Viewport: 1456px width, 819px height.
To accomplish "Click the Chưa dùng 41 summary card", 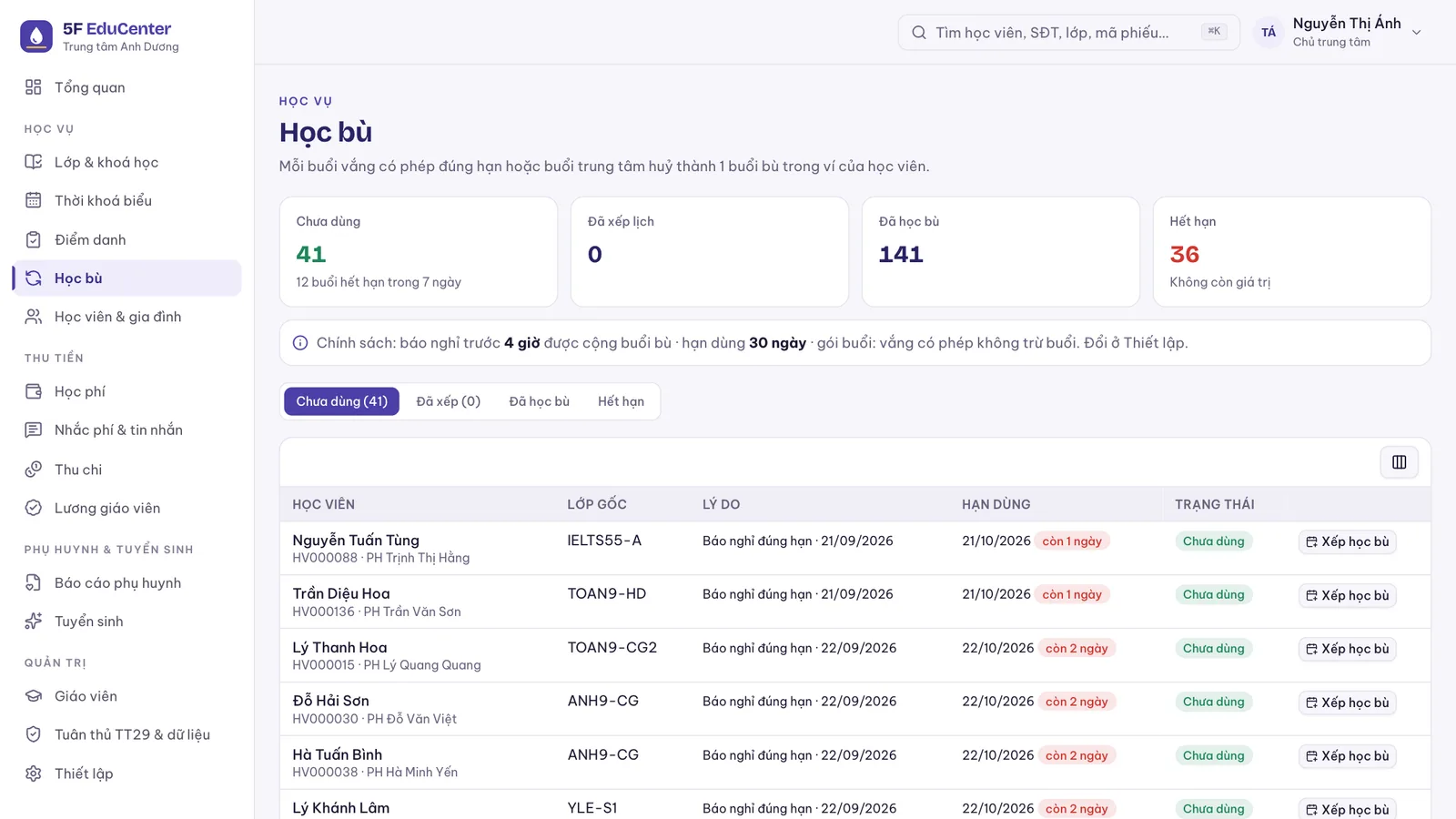I will (419, 252).
